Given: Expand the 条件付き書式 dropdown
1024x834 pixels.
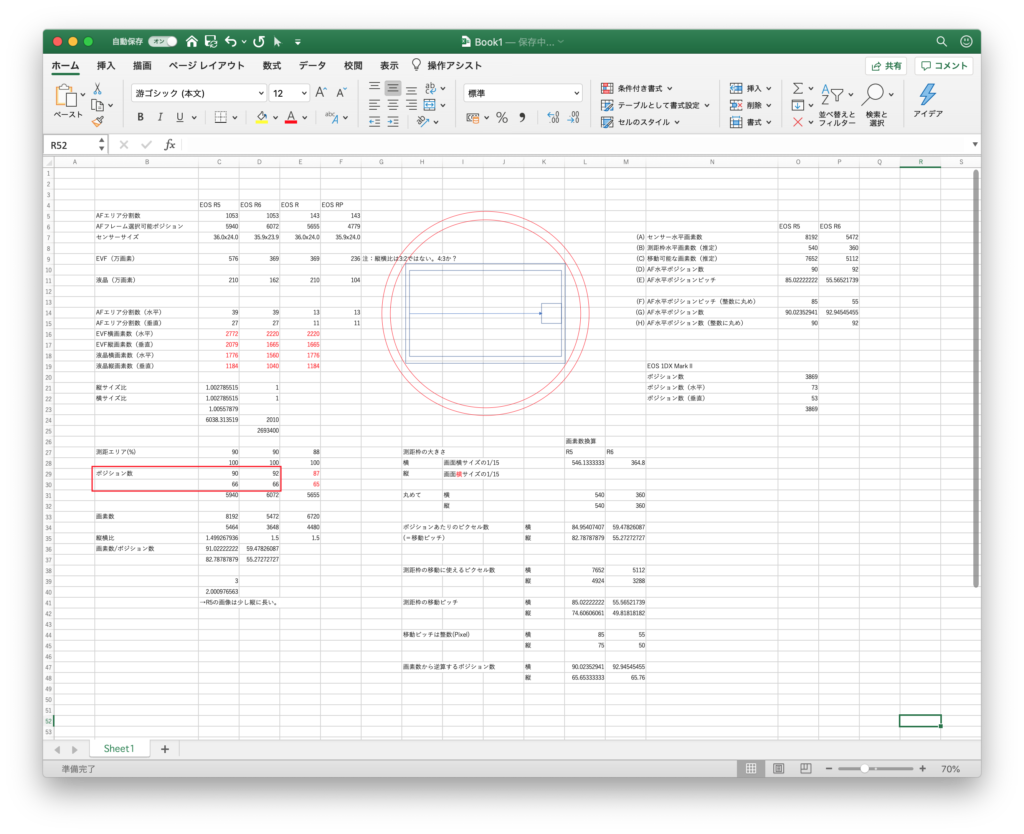Looking at the screenshot, I should point(637,88).
